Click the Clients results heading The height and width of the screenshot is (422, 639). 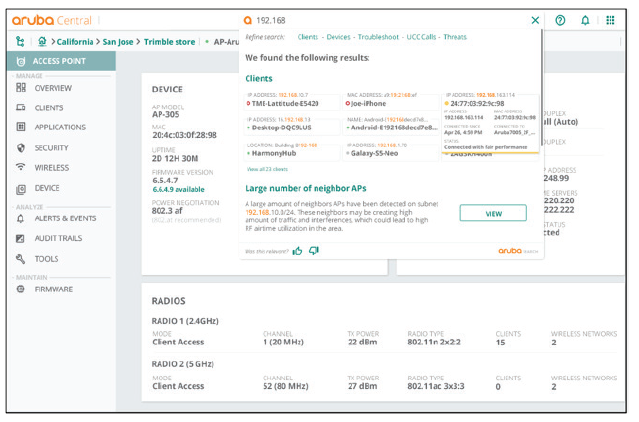pyautogui.click(x=259, y=79)
